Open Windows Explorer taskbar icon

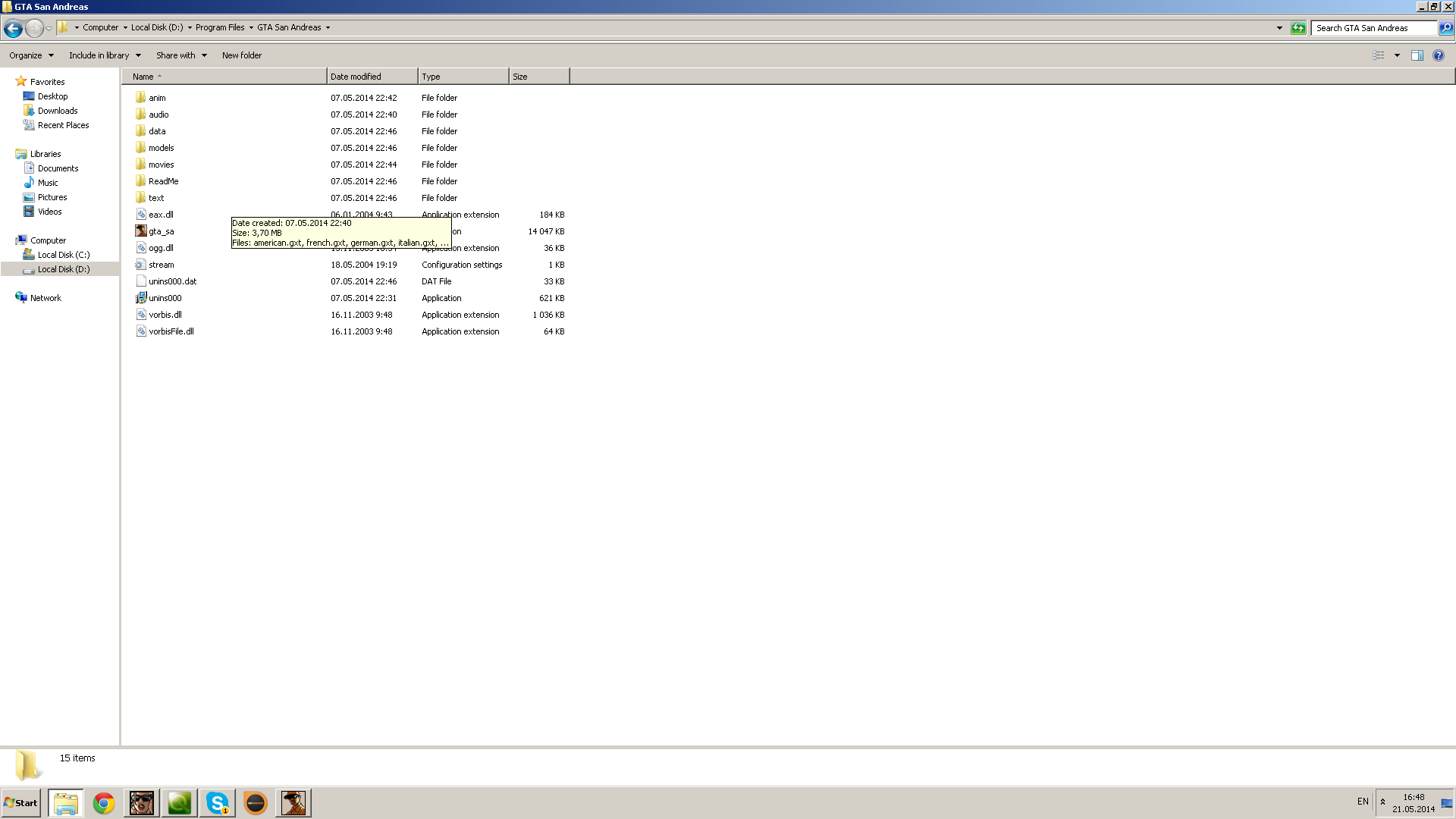pos(66,803)
